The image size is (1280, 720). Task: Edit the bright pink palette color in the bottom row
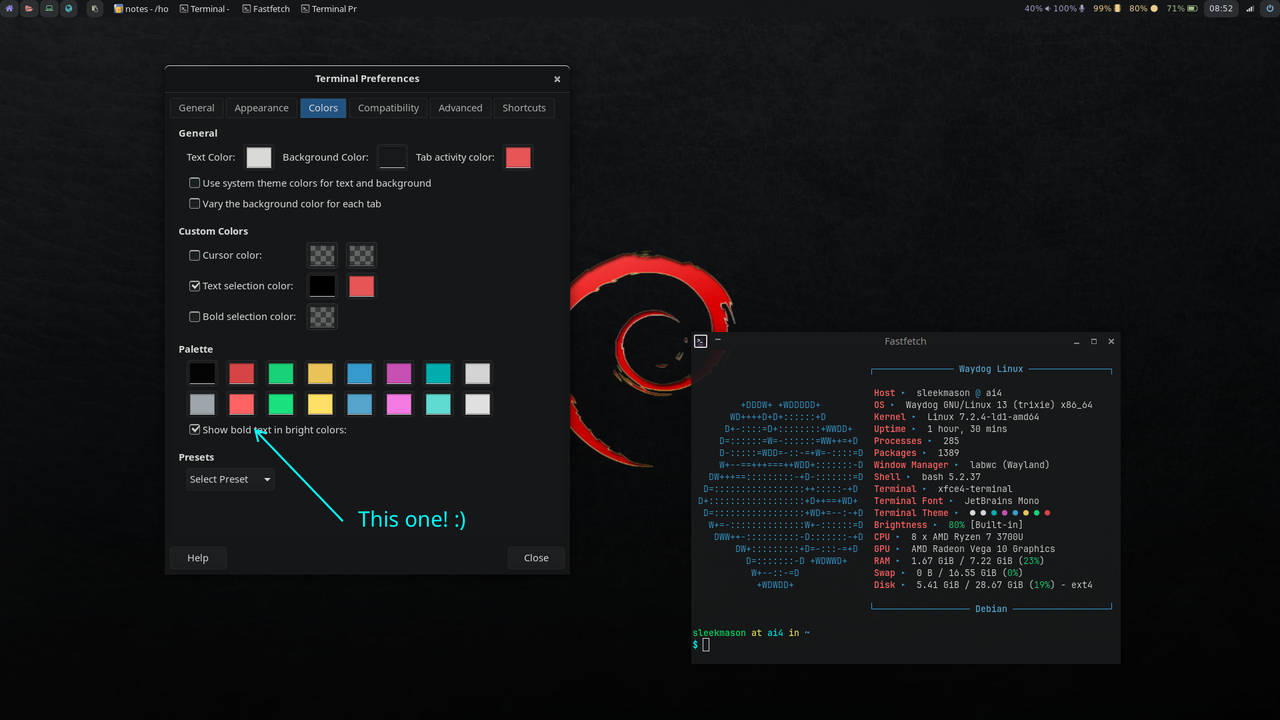point(399,404)
